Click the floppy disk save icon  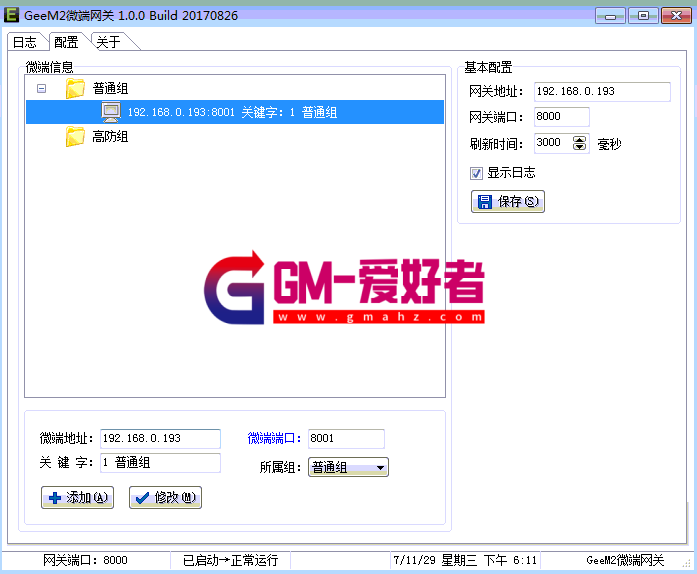pos(485,201)
